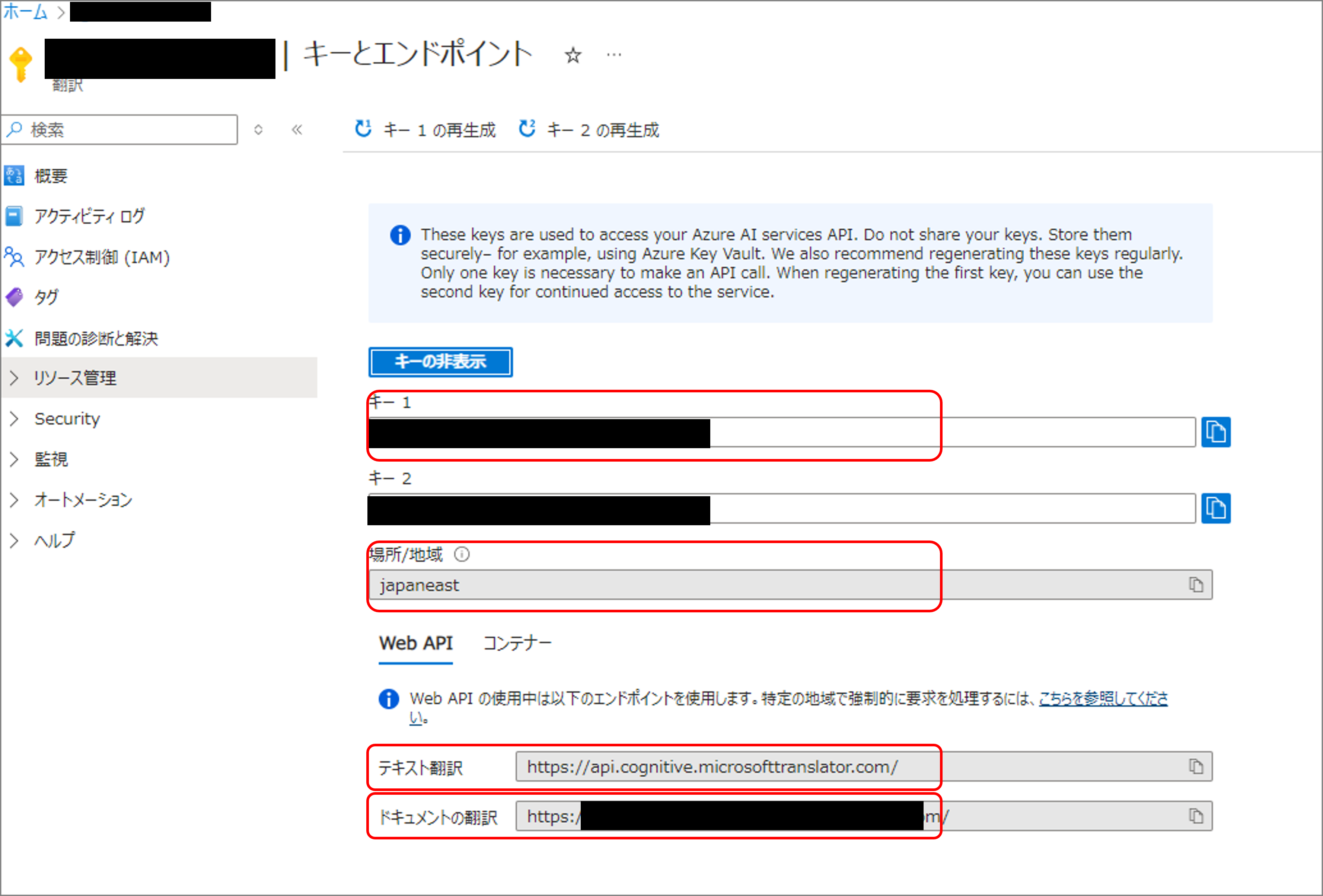Open the 概要 page from the sidebar
This screenshot has width=1323, height=896.
point(51,175)
